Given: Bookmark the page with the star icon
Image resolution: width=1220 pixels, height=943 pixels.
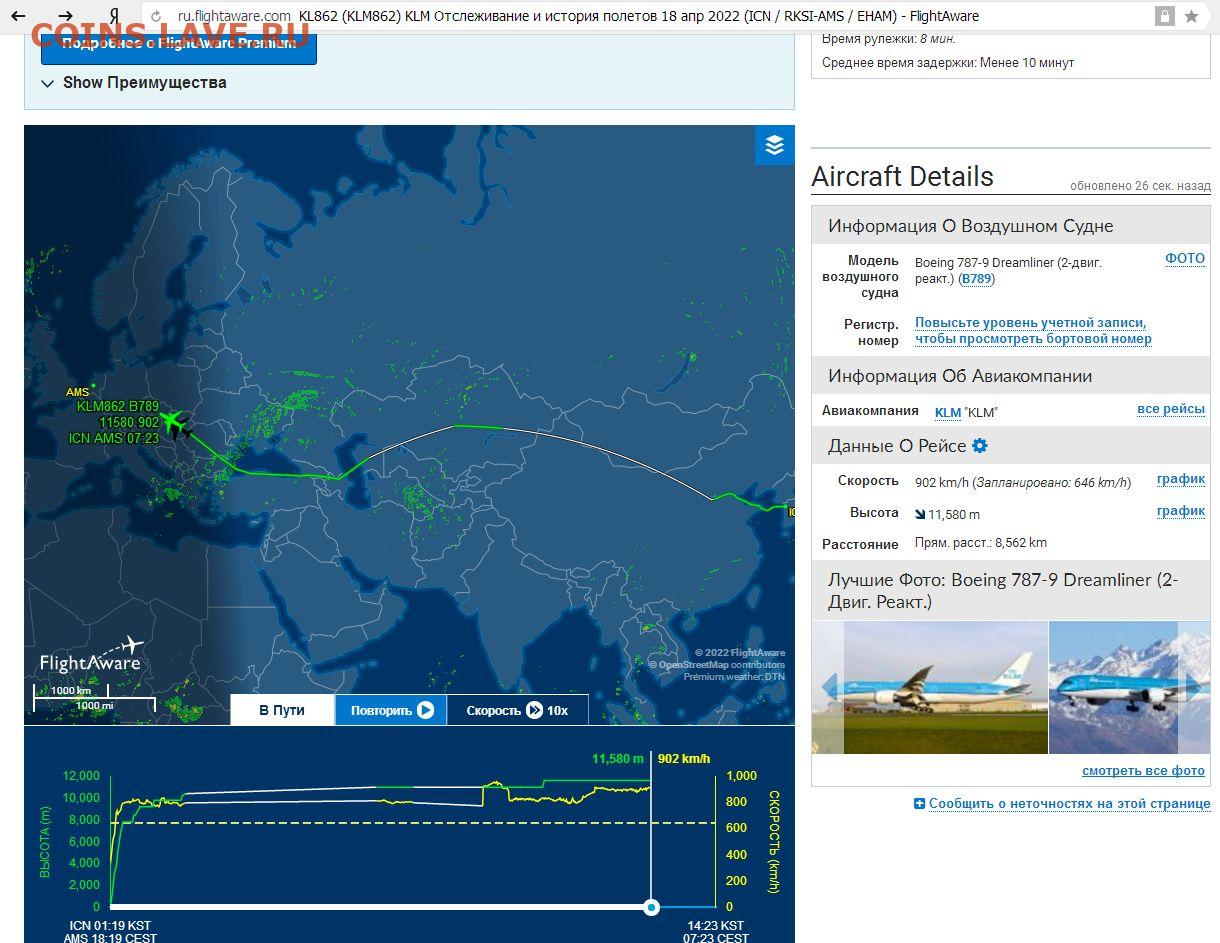Looking at the screenshot, I should 1192,16.
